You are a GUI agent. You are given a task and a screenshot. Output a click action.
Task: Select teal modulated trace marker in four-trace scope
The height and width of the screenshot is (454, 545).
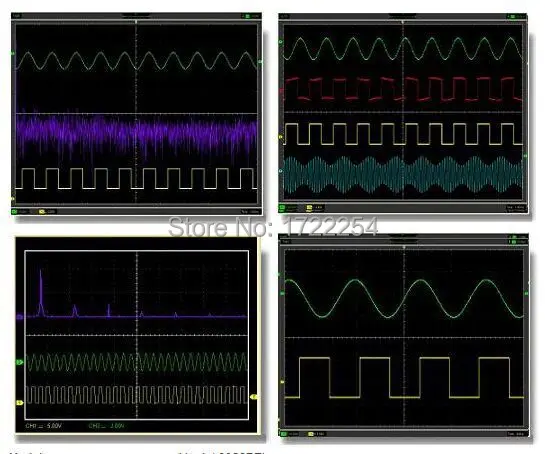[x=280, y=171]
